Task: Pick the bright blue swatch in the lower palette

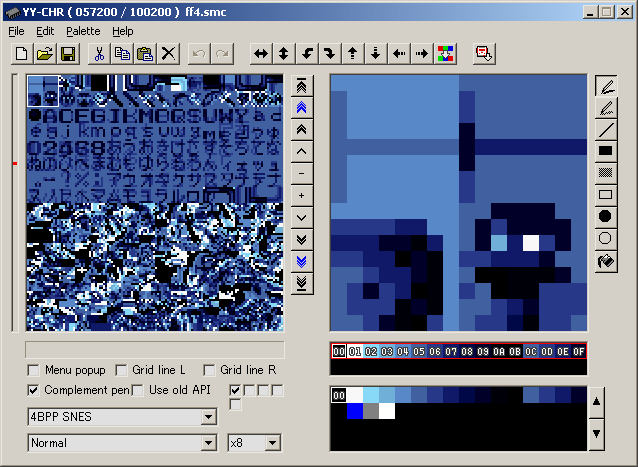Action: 355,411
